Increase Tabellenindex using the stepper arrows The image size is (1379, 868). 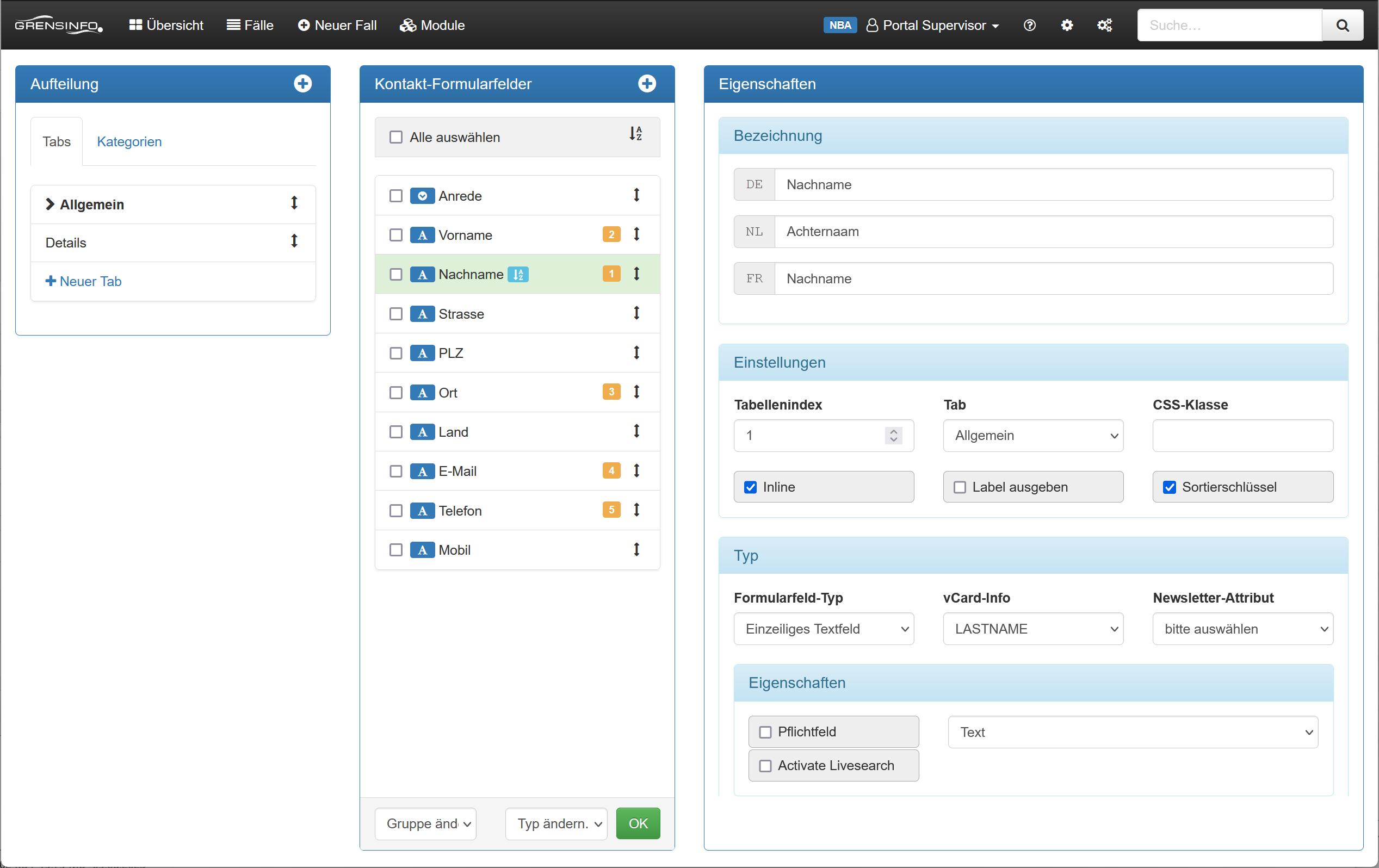[x=893, y=431]
